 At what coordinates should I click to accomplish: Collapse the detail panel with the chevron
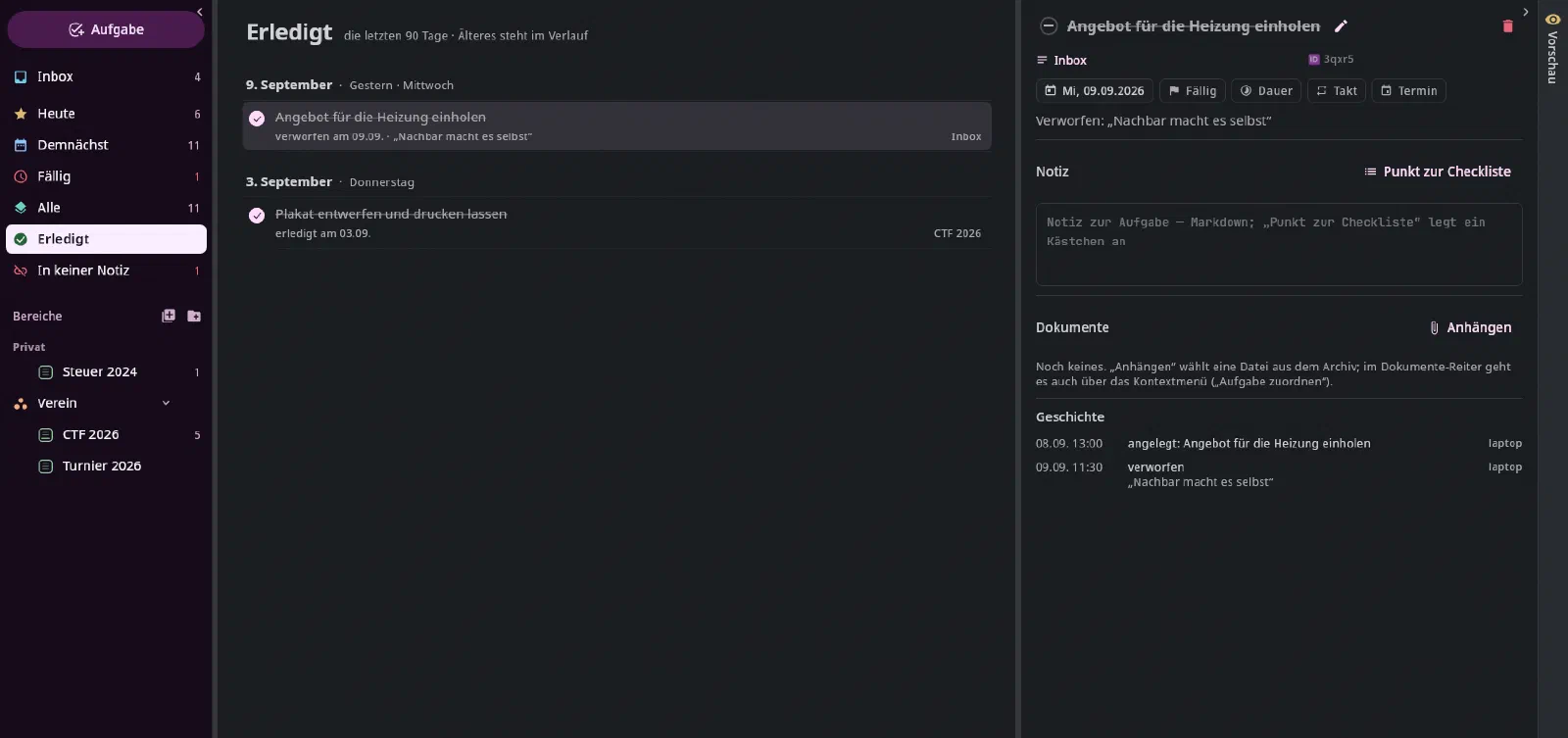coord(1526,12)
